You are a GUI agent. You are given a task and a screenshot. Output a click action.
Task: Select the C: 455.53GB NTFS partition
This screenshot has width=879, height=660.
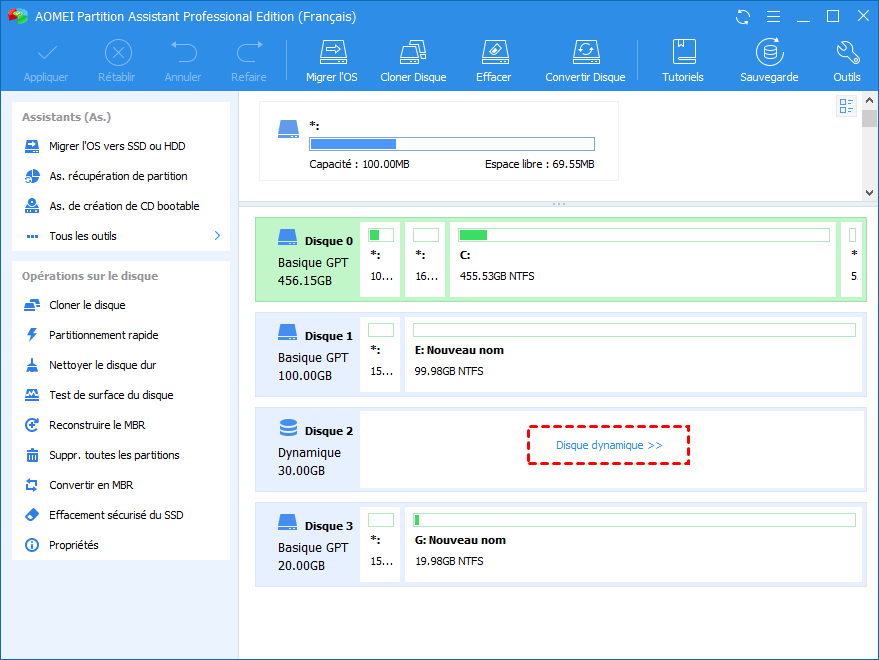642,260
